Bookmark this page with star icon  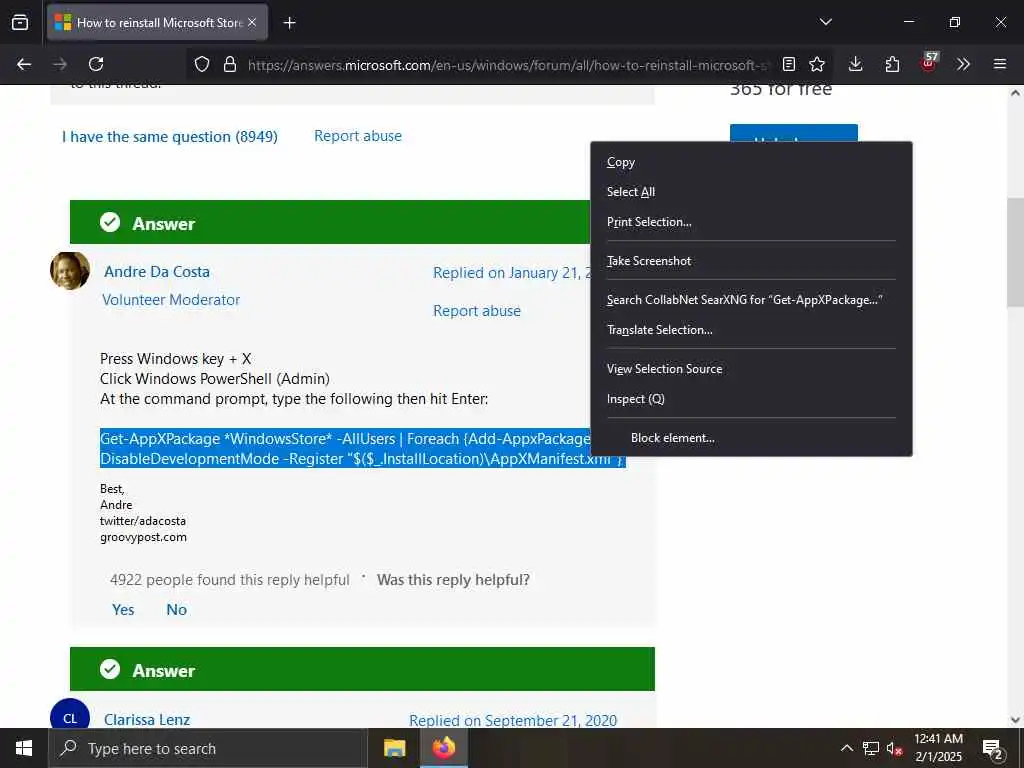coord(817,64)
